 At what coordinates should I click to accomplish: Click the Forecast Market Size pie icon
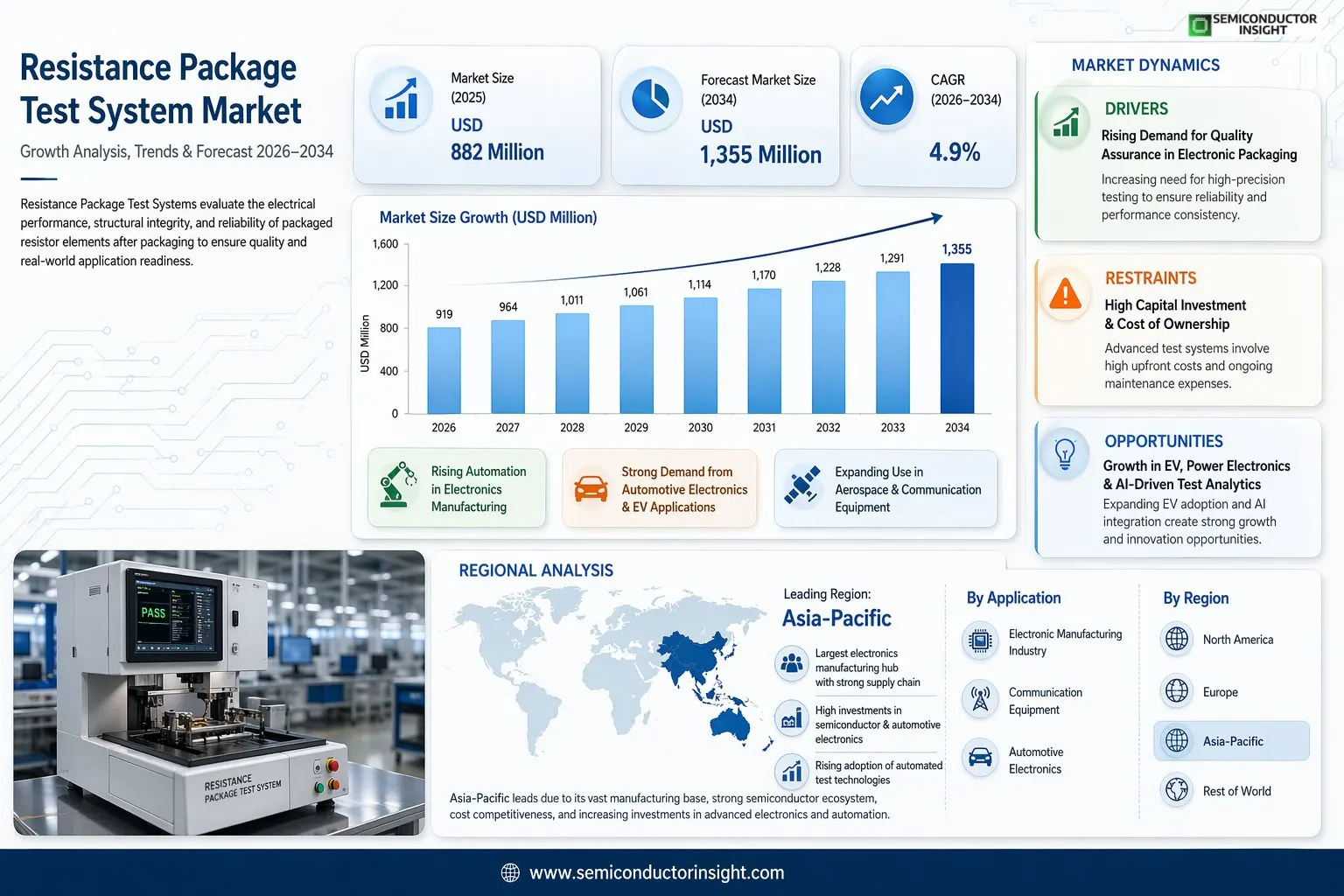(x=651, y=100)
